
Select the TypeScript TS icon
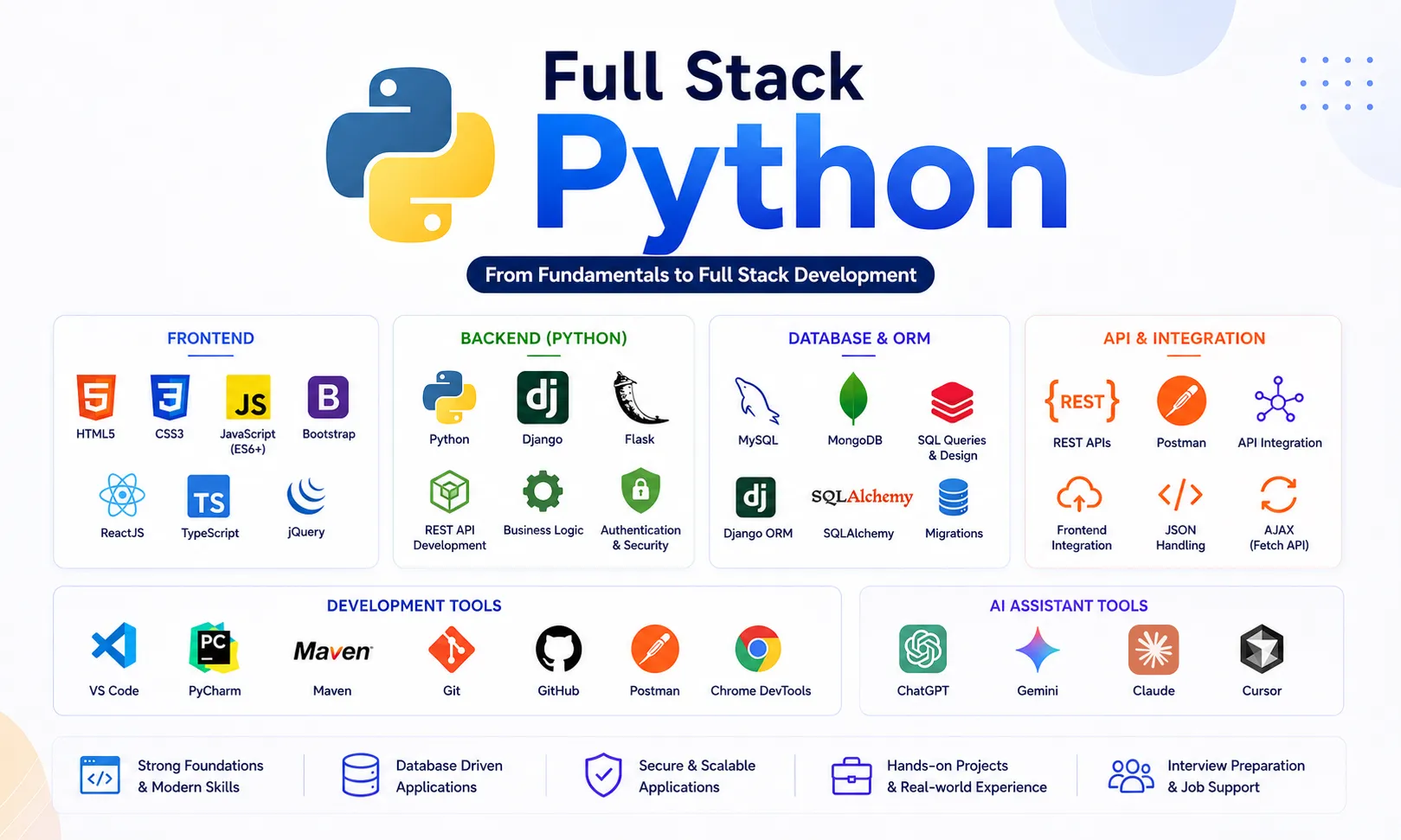click(209, 497)
